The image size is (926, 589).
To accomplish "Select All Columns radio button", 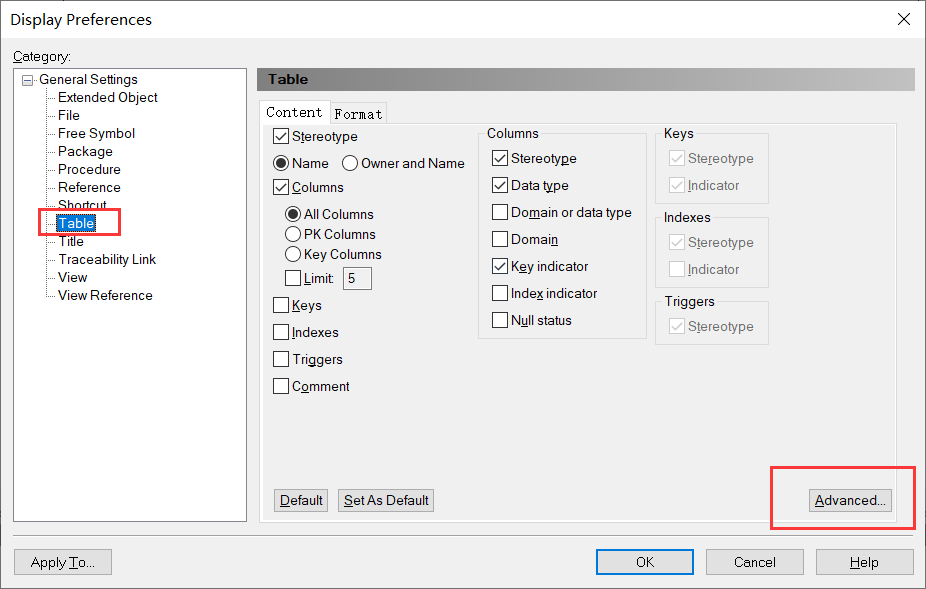I will [x=293, y=214].
